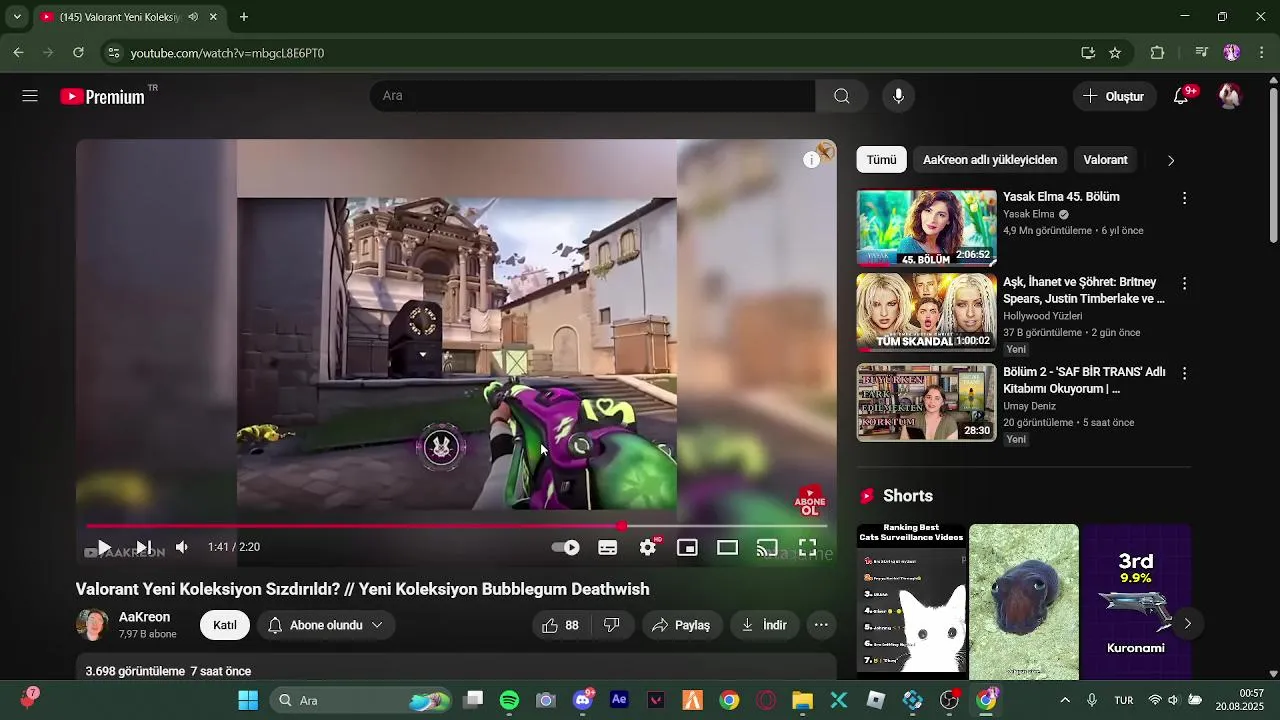Open Chrome media controls icon
Screen dimensions: 1280x720
pyautogui.click(x=1202, y=53)
